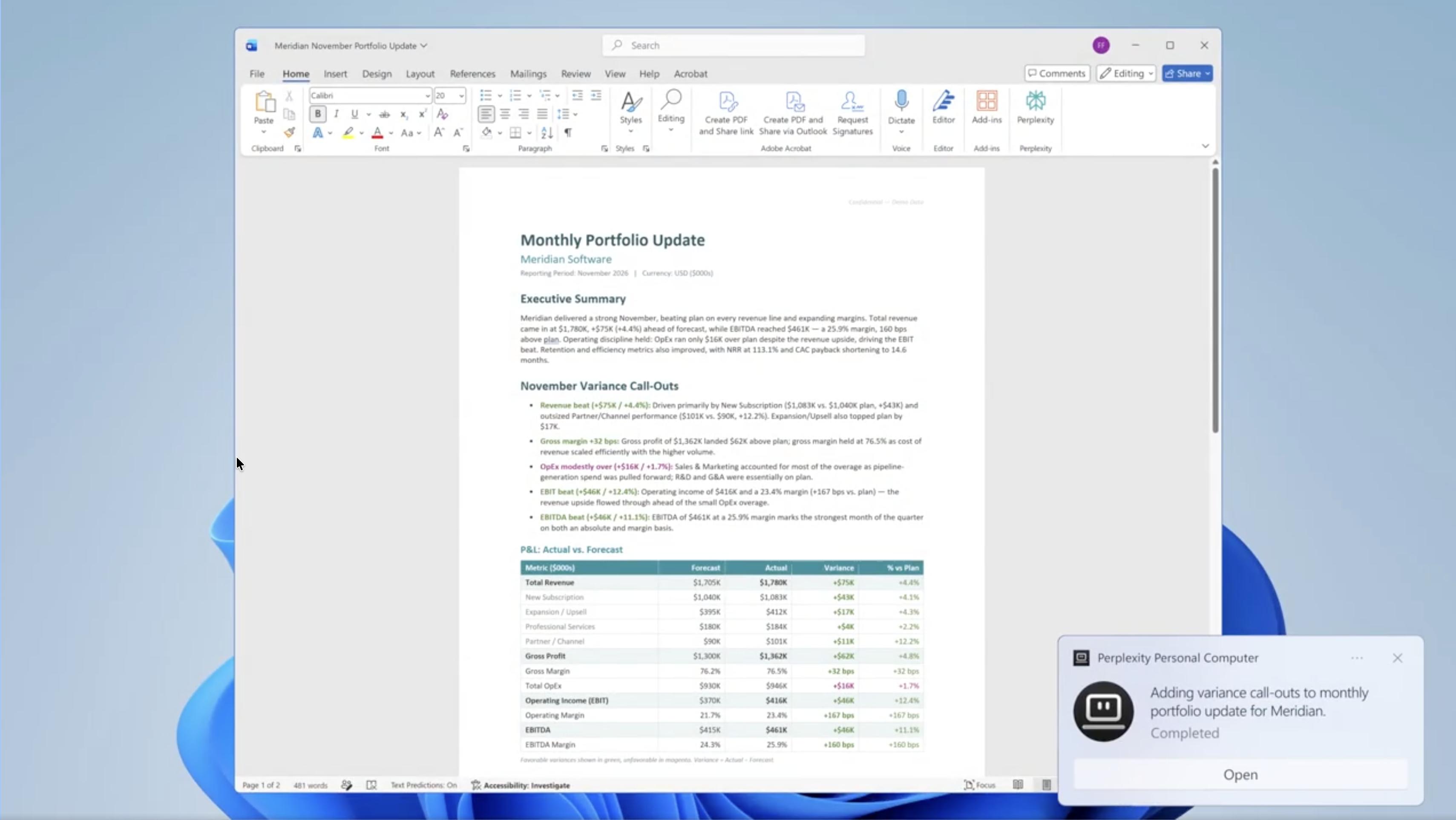Open the Comments pane
Viewport: 1456px width, 820px height.
1057,73
